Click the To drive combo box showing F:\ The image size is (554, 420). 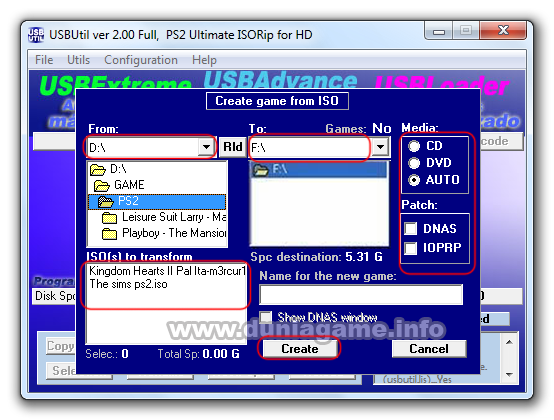pyautogui.click(x=319, y=147)
